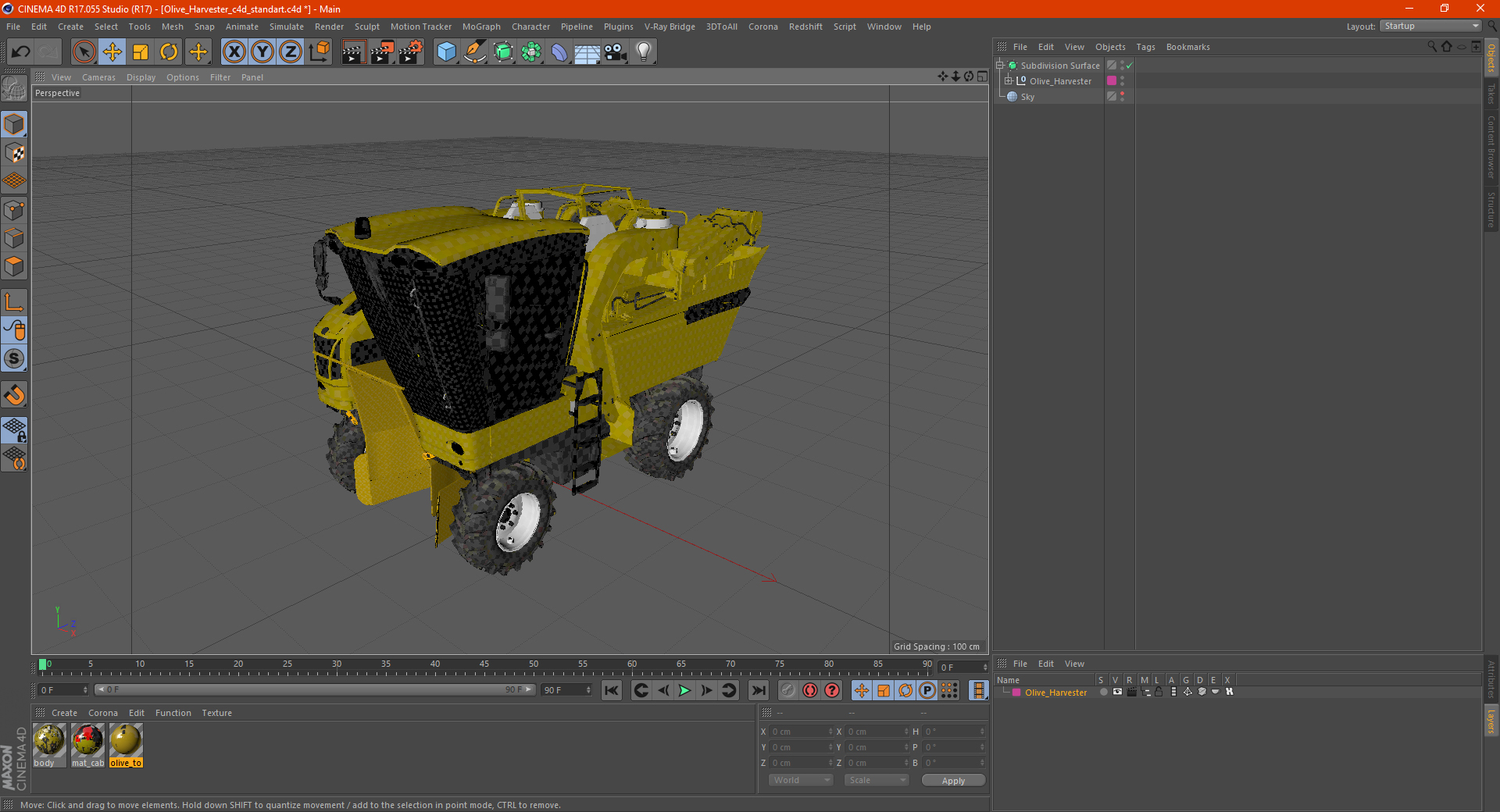1500x812 pixels.
Task: Collapse the Subdivision Surface hierarchy
Action: [x=999, y=65]
